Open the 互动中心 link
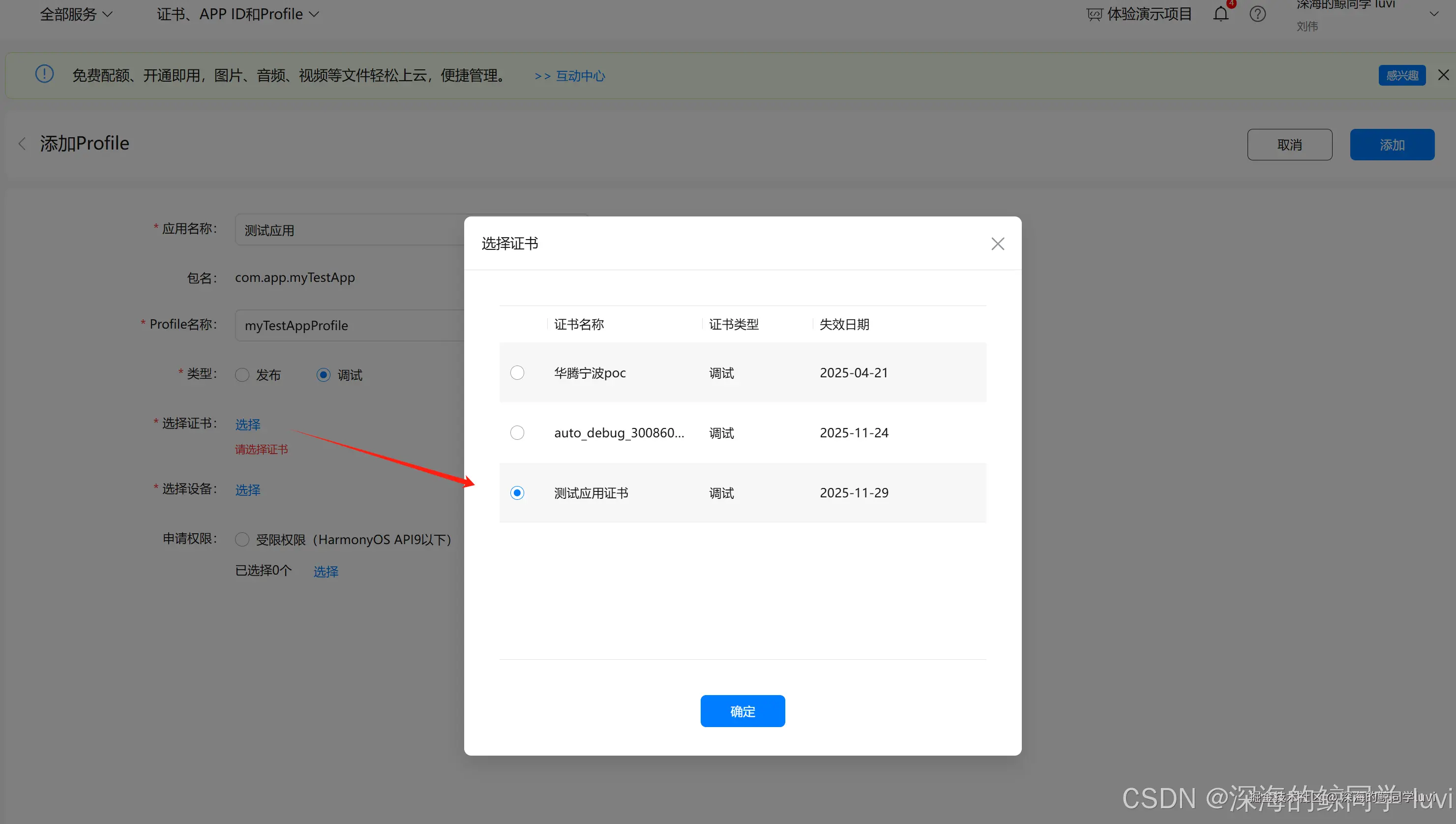Screen dimensions: 1456x824 [x=580, y=76]
